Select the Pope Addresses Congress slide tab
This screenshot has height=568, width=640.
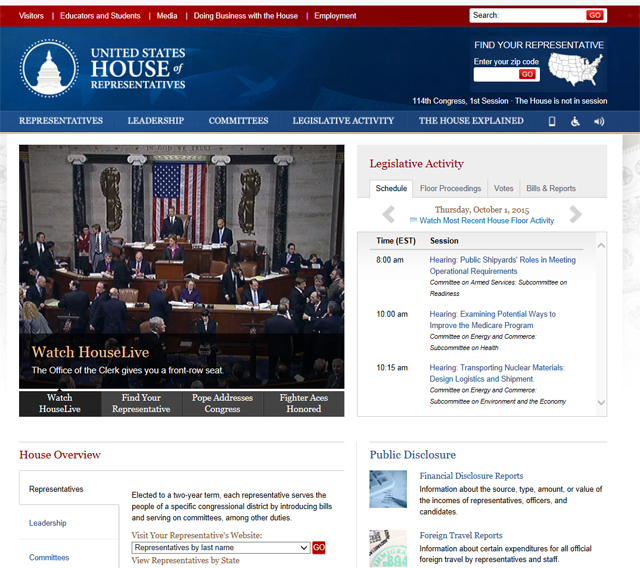pyautogui.click(x=222, y=404)
